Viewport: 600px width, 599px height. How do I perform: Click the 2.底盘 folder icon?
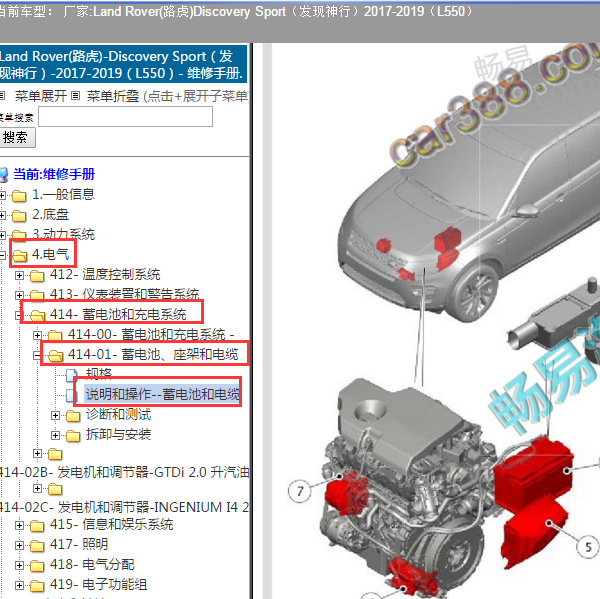tap(19, 215)
